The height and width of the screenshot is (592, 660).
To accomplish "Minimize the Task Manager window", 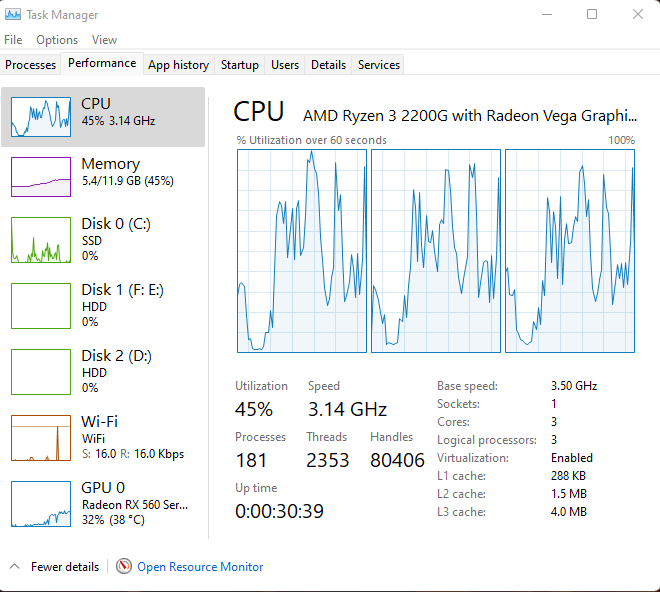I will (547, 14).
